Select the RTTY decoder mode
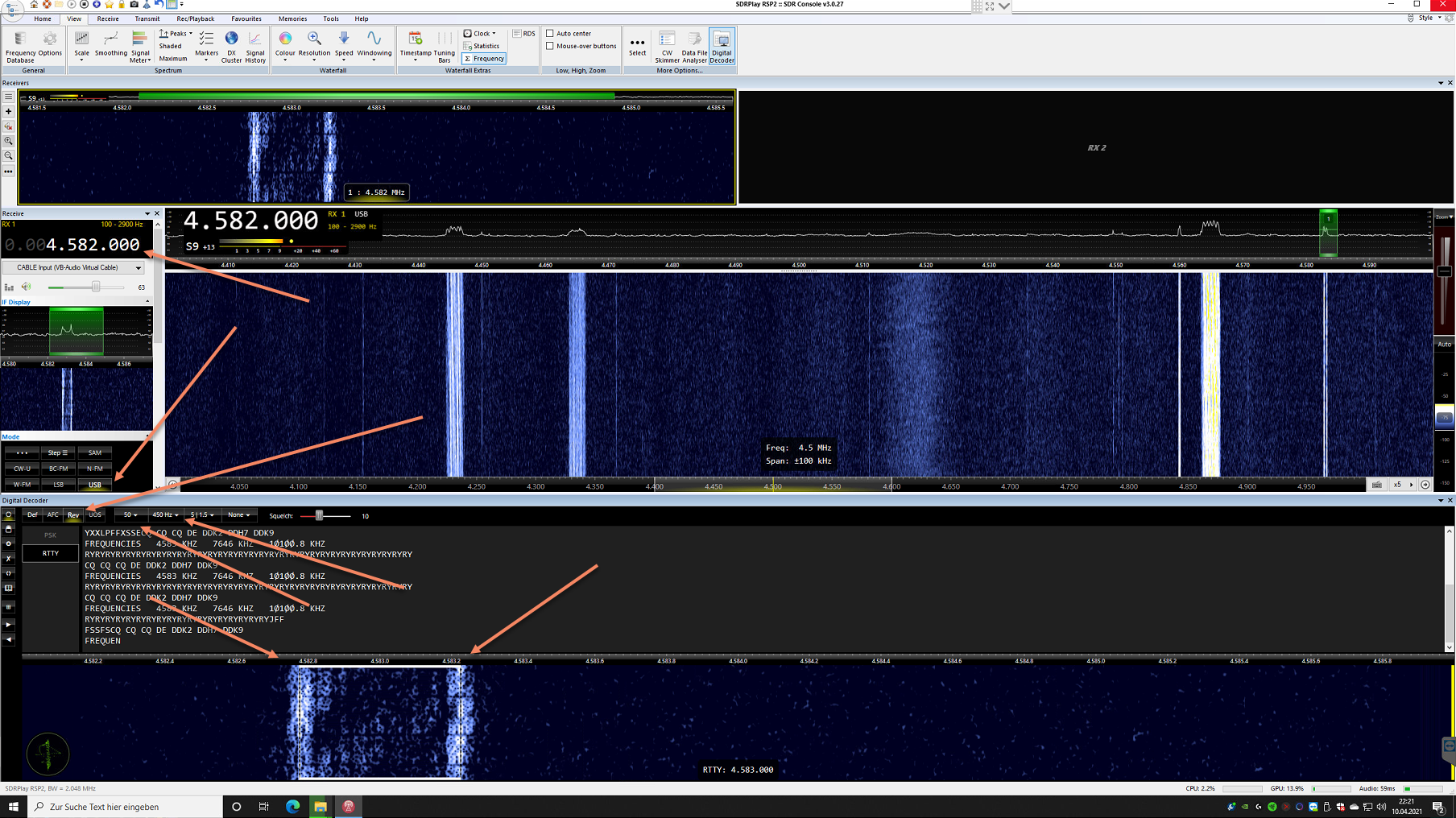Image resolution: width=1456 pixels, height=818 pixels. coord(51,553)
